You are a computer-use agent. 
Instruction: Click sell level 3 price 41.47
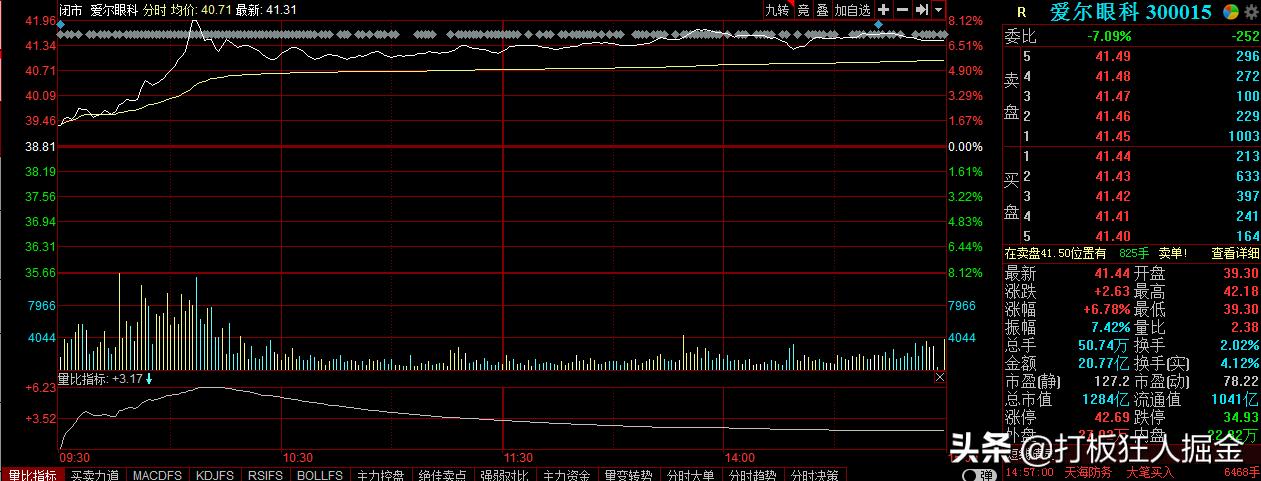[x=1112, y=96]
